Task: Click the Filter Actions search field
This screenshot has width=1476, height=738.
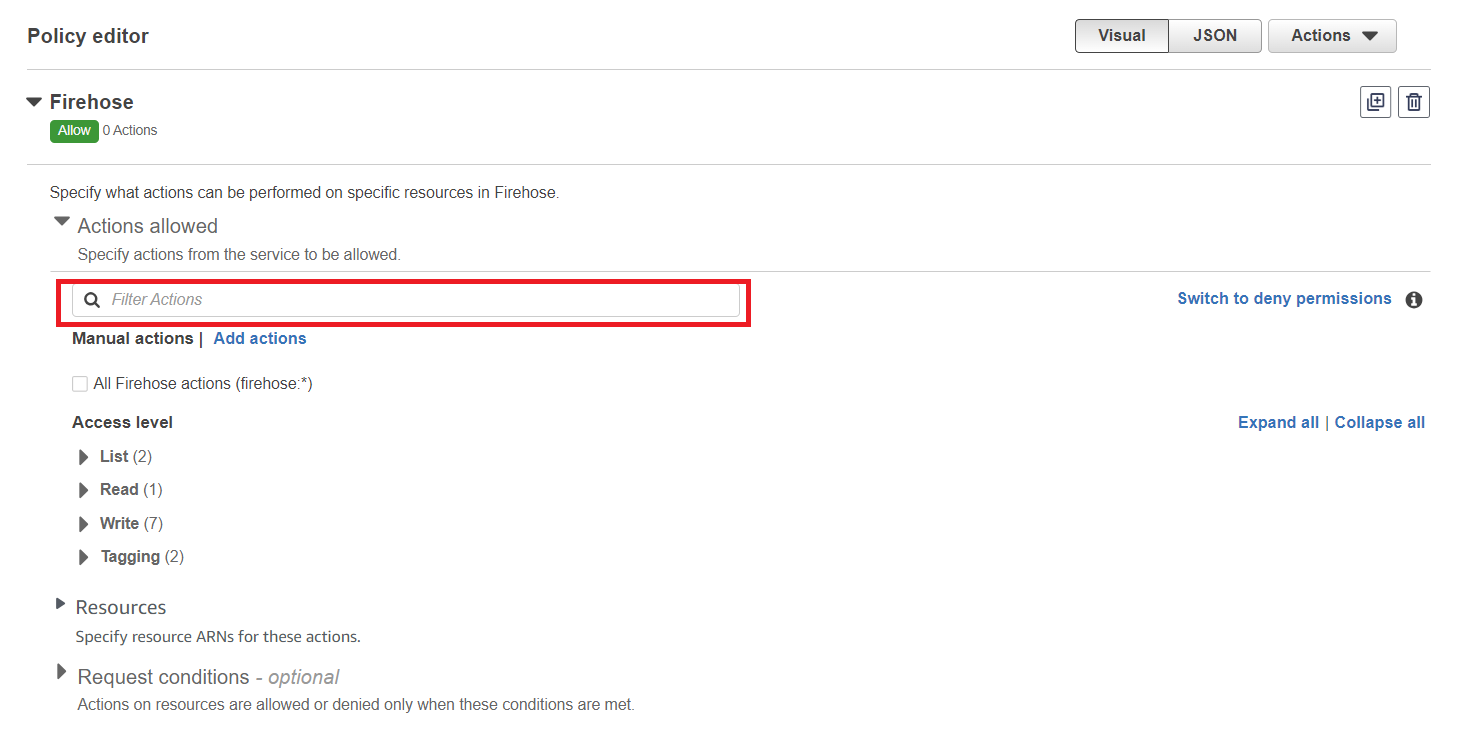Action: (420, 300)
